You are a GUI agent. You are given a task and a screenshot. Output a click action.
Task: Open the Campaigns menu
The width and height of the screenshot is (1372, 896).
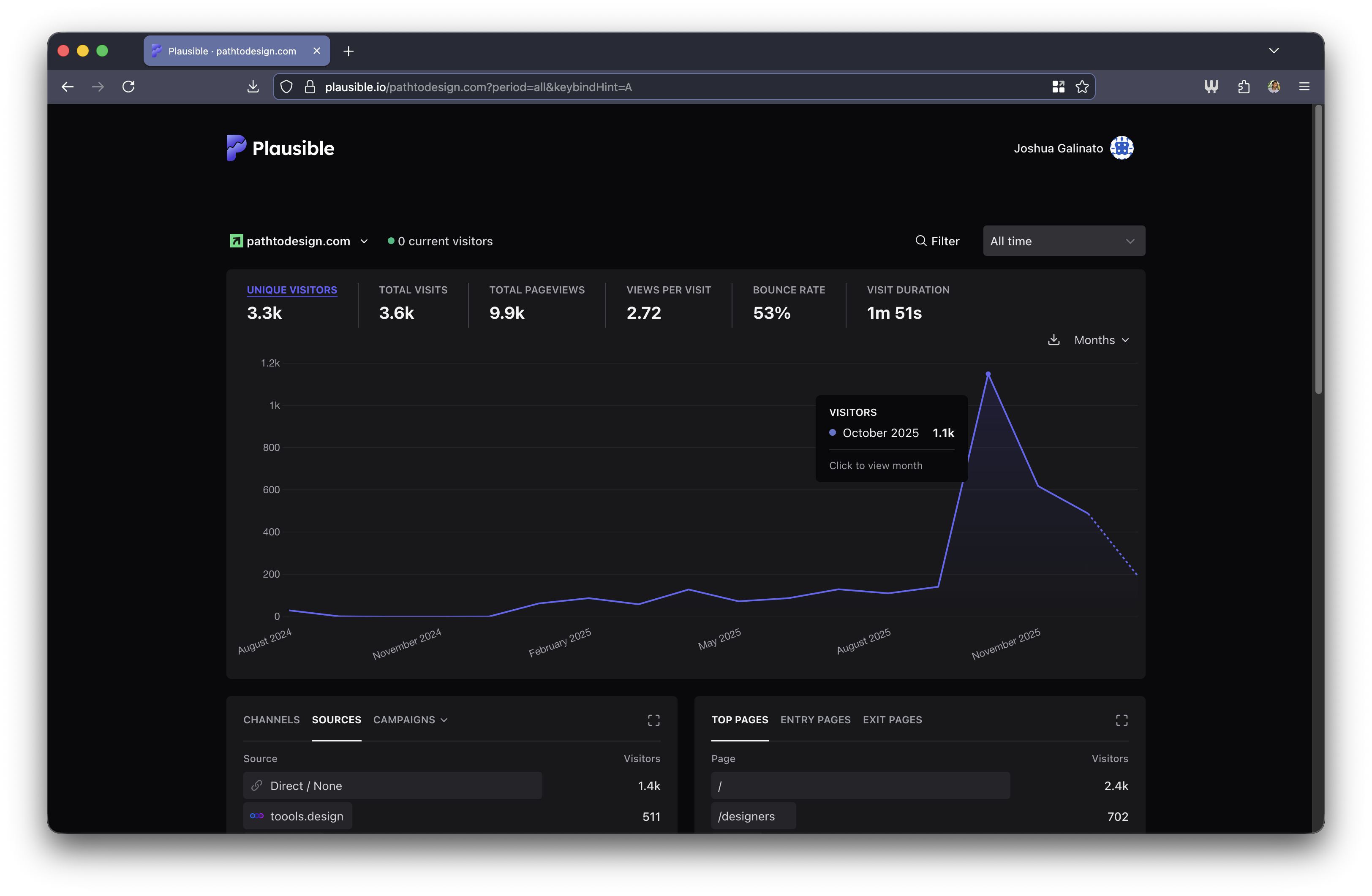pos(410,720)
